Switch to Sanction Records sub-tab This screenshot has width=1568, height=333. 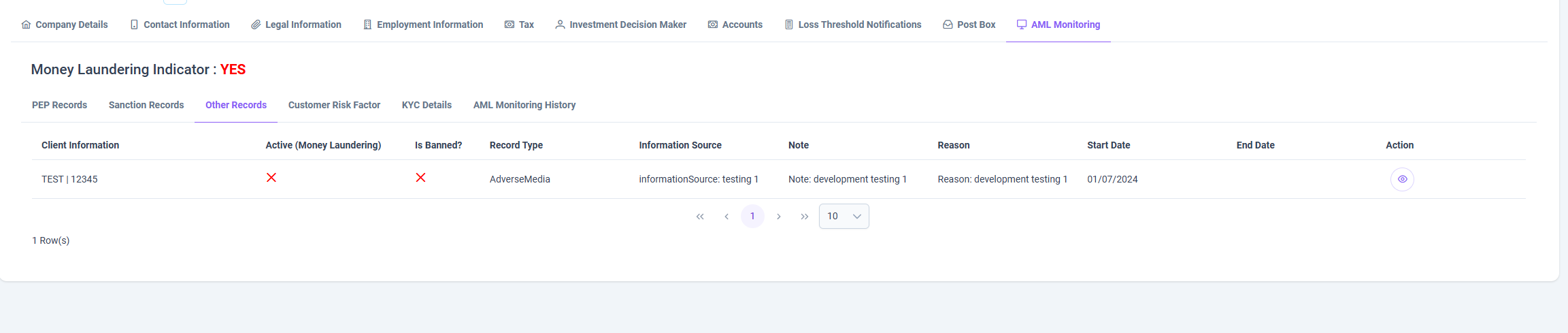click(146, 105)
